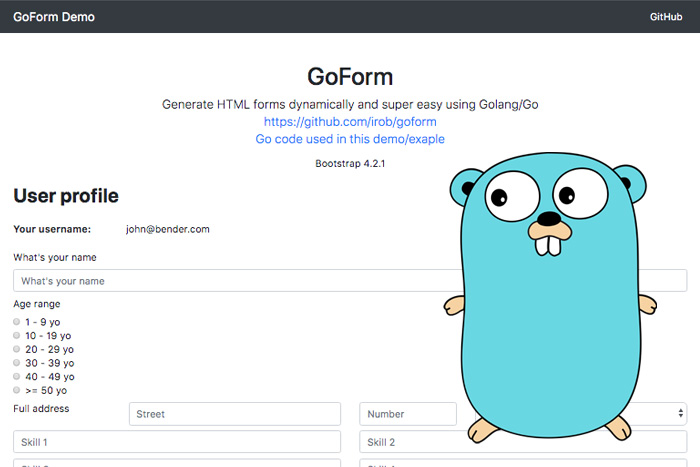Focus the Skill 1 input field
Screen dimensions: 700x467
pos(177,442)
